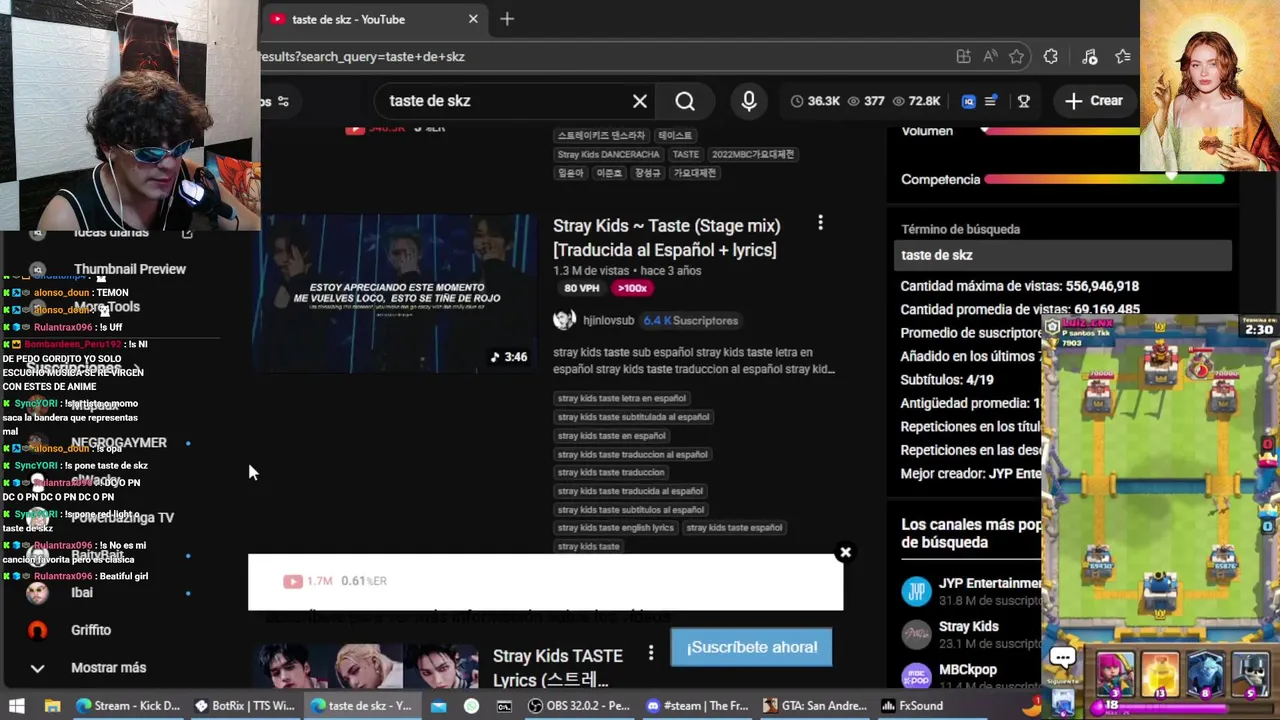Switch to Stream - Kick taskbar window
This screenshot has width=1280, height=720.
tap(128, 706)
